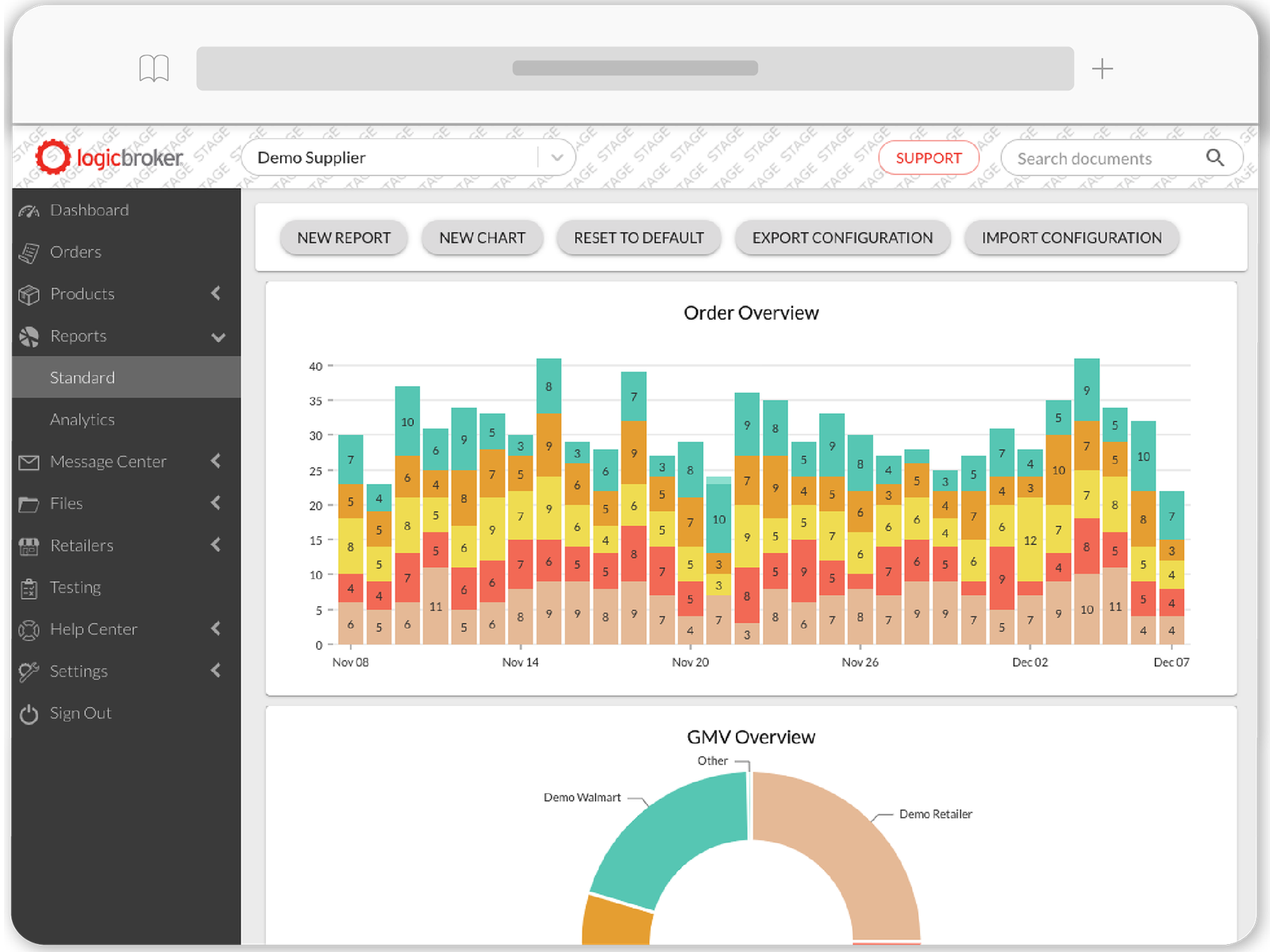This screenshot has height=952, width=1270.
Task: Expand the Message Center submenu chevron
Action: 216,461
